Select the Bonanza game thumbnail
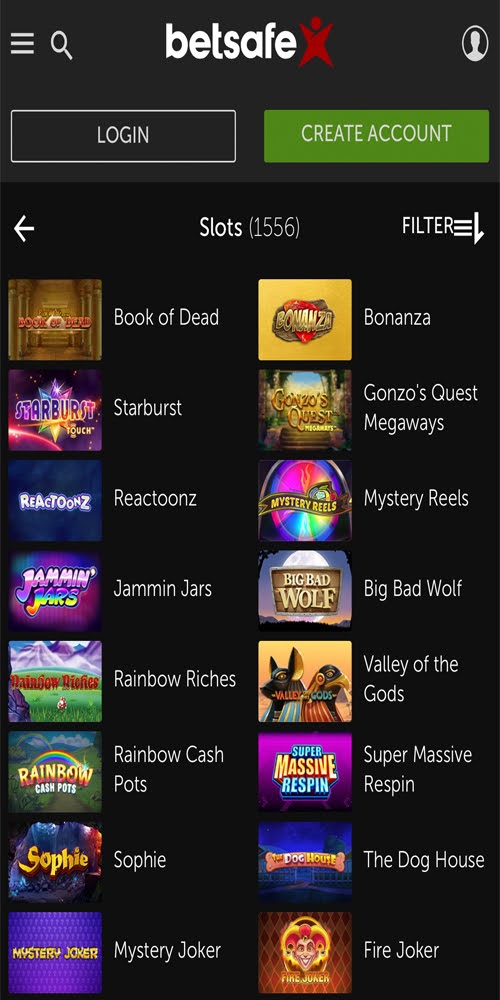This screenshot has width=500, height=1000. pos(305,320)
